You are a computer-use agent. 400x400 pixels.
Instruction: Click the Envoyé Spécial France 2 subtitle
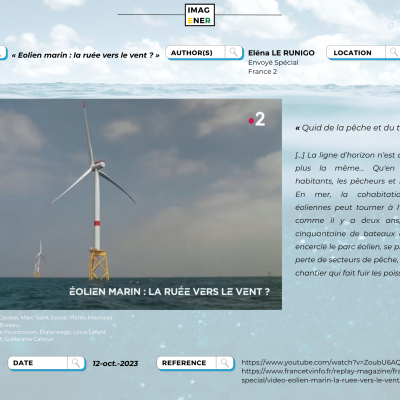tap(273, 67)
